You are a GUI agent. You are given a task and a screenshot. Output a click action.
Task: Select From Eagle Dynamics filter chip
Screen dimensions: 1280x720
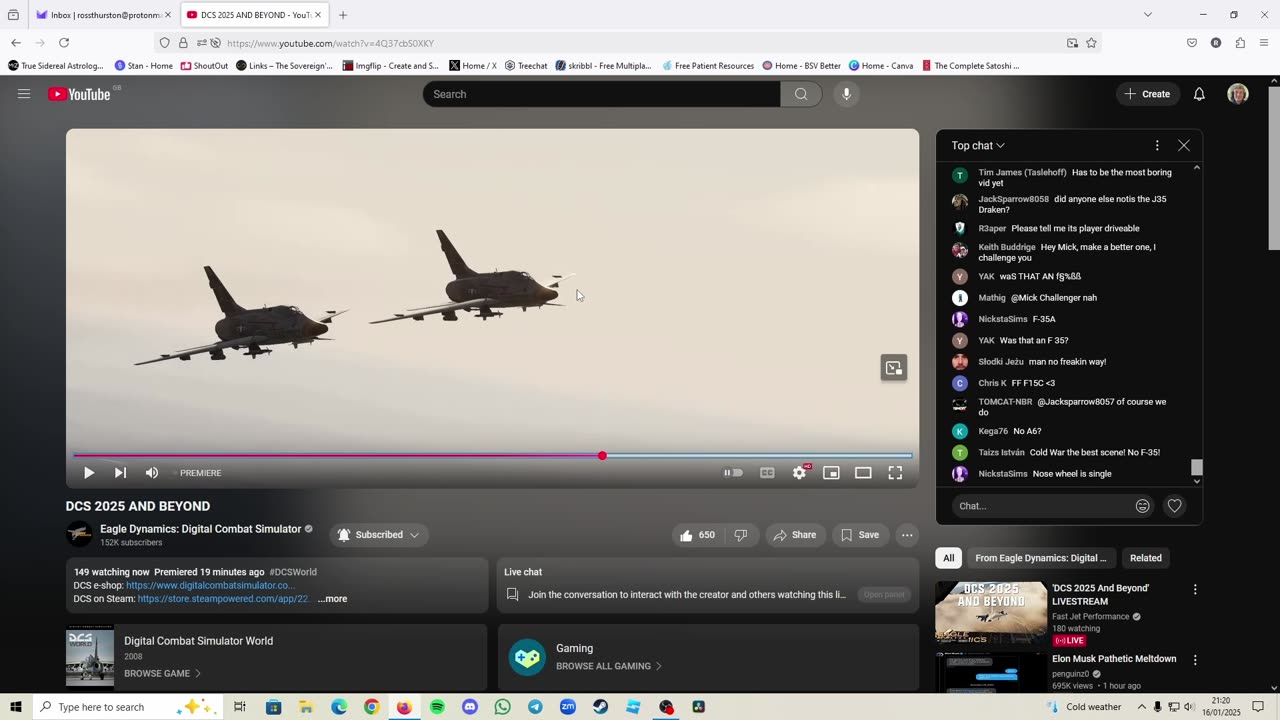point(1040,558)
